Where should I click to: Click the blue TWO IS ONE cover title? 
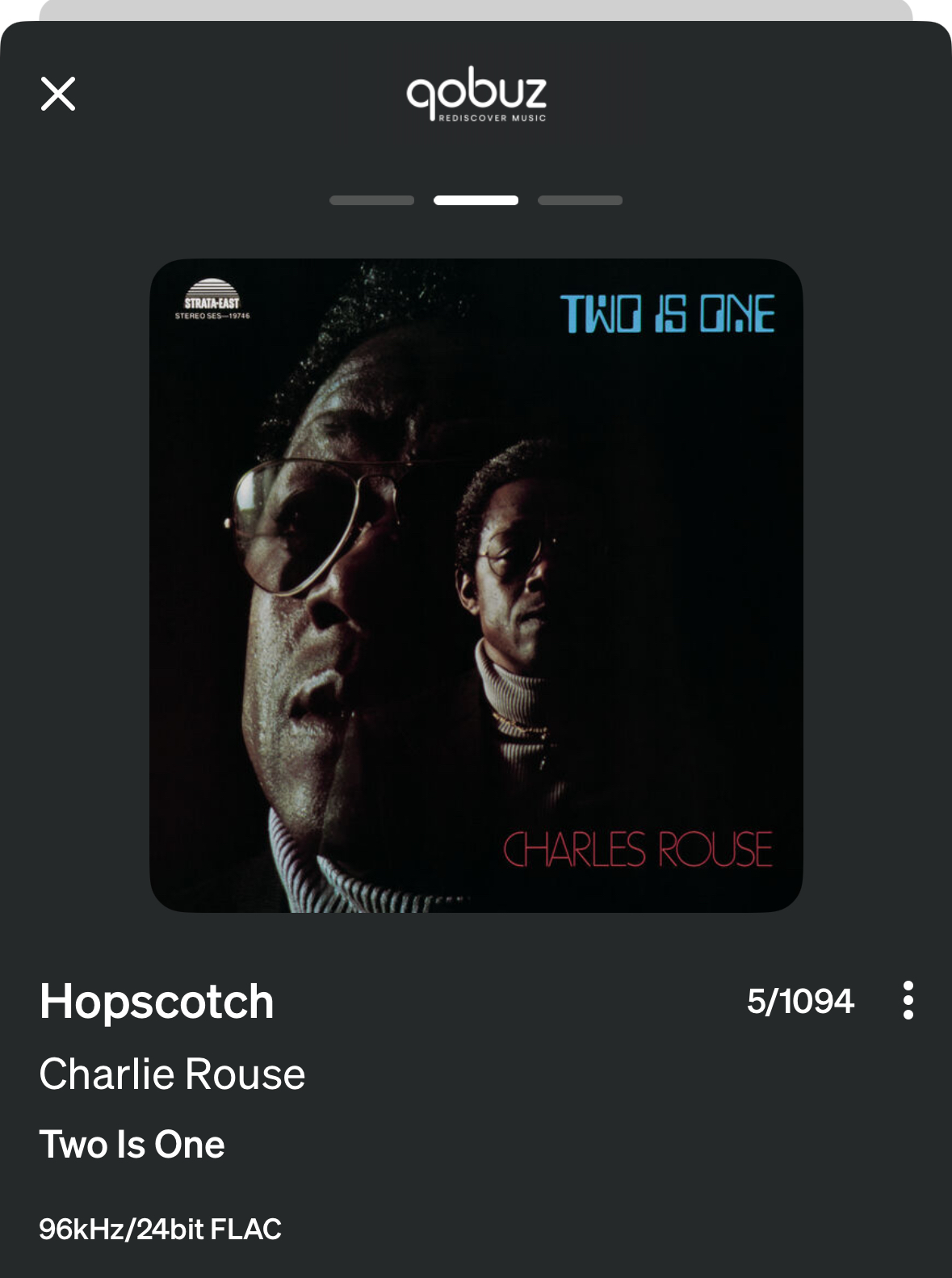tap(668, 314)
